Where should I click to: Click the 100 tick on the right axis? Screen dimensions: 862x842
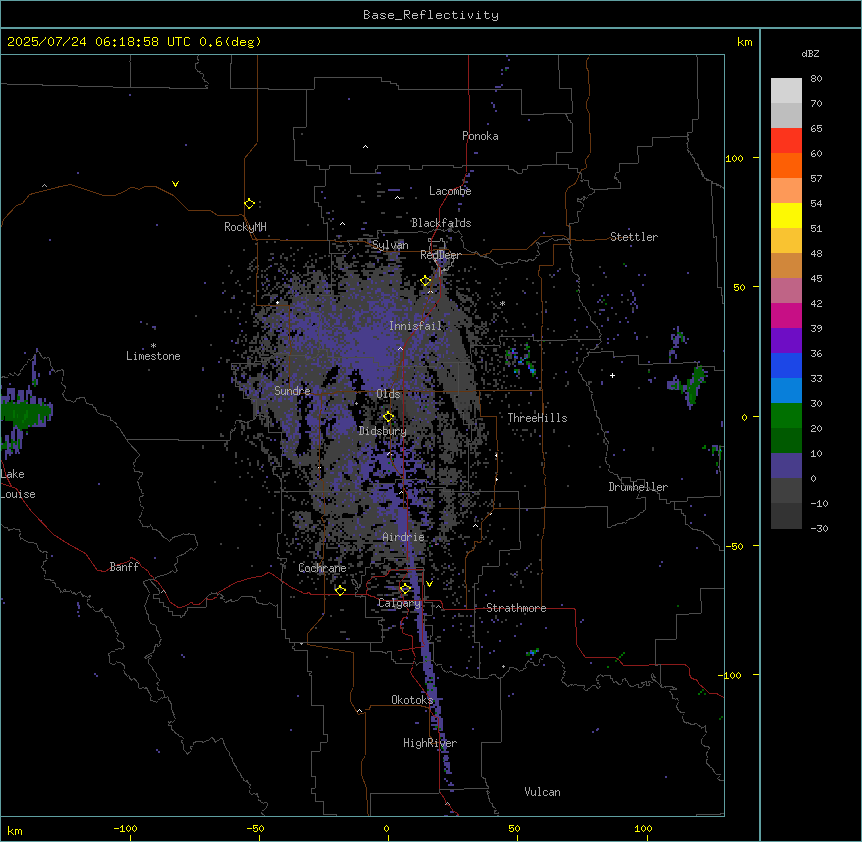pyautogui.click(x=734, y=158)
